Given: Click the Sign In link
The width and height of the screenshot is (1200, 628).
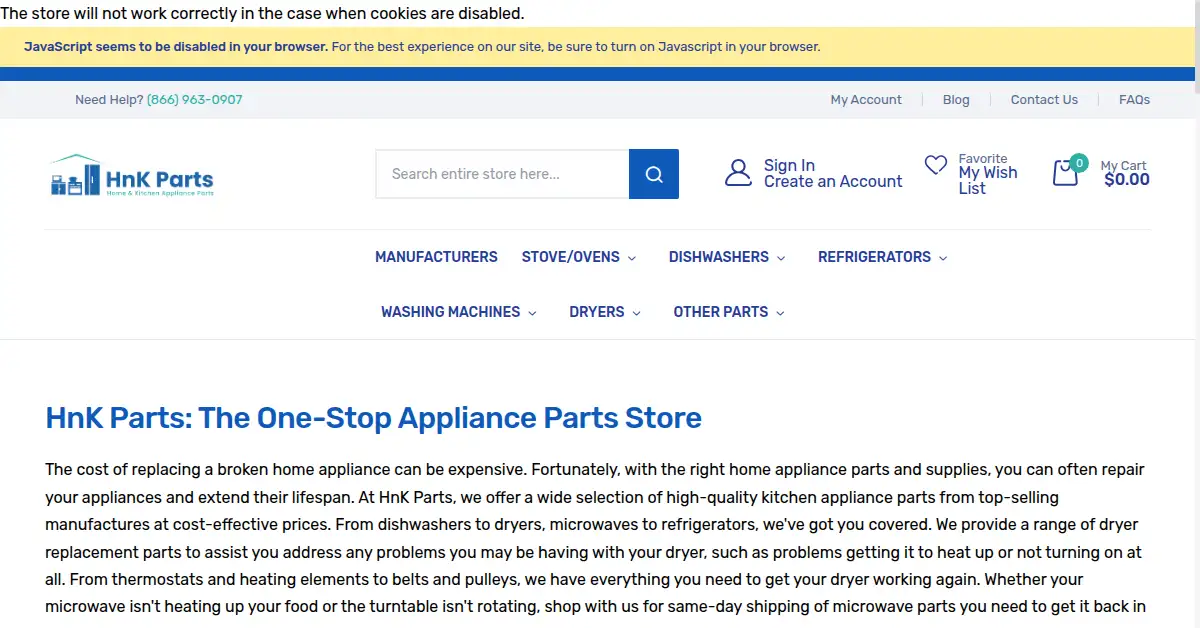Looking at the screenshot, I should [789, 166].
